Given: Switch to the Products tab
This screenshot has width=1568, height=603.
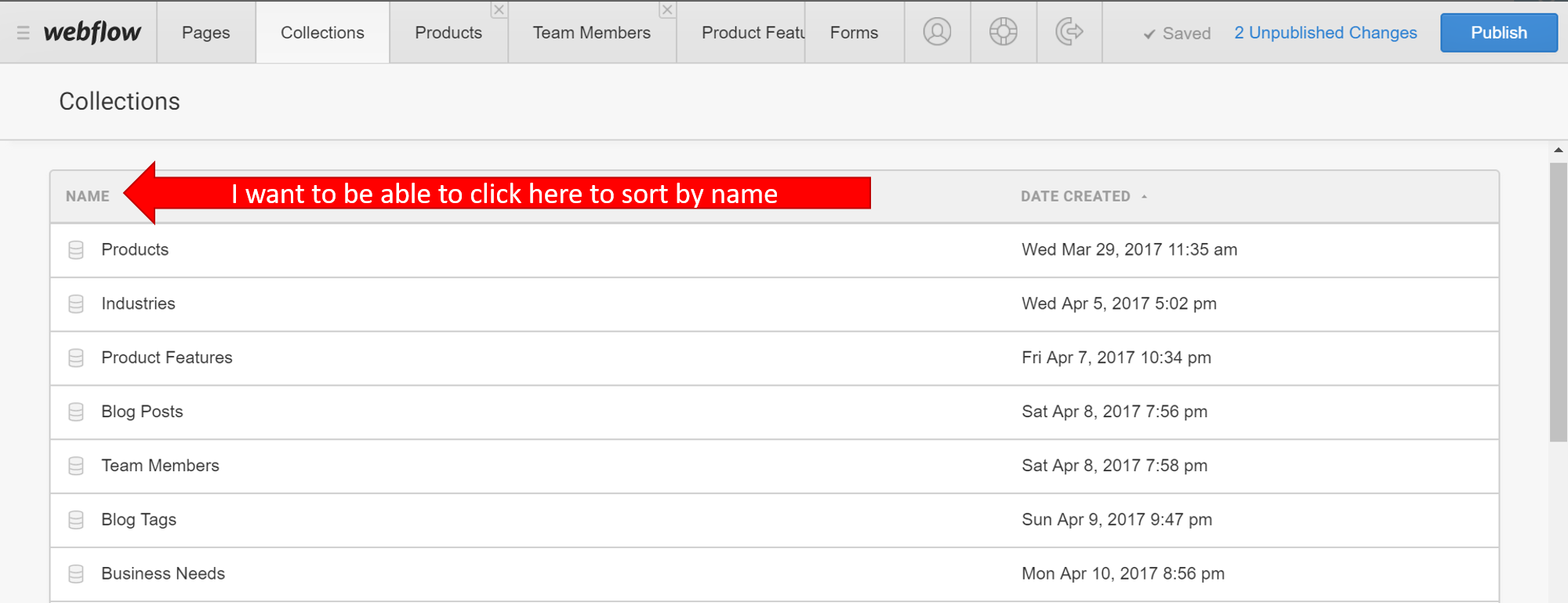Looking at the screenshot, I should pos(448,32).
